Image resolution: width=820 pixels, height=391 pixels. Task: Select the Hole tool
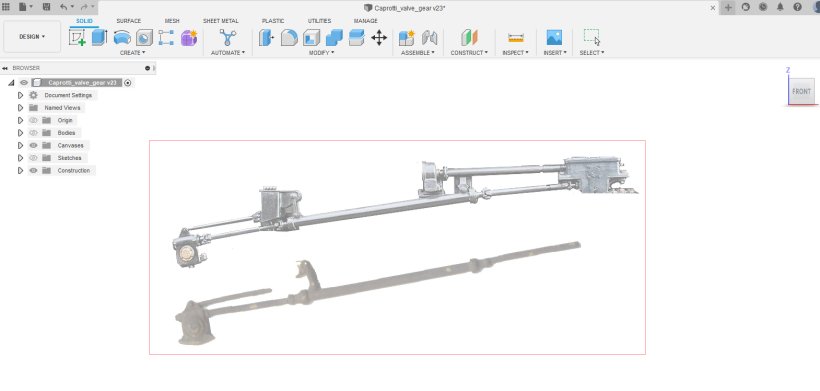tap(144, 38)
